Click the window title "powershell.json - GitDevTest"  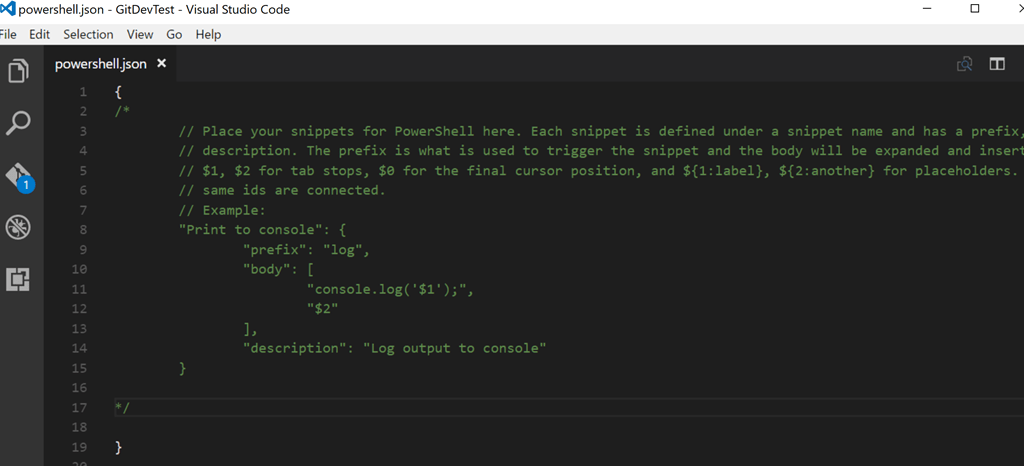click(x=97, y=10)
